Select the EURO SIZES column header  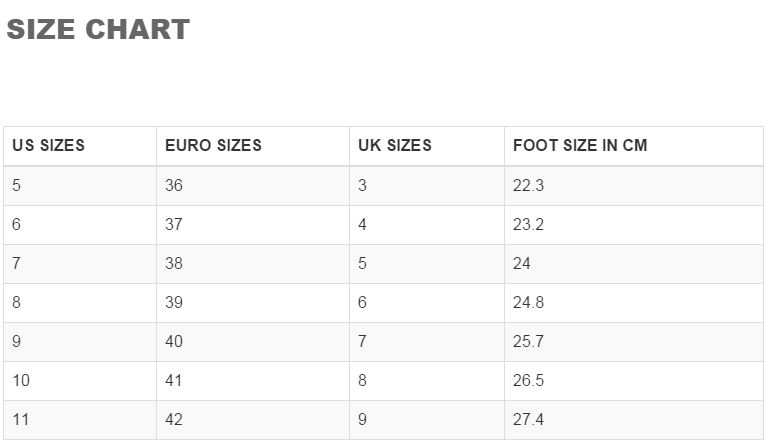point(253,146)
